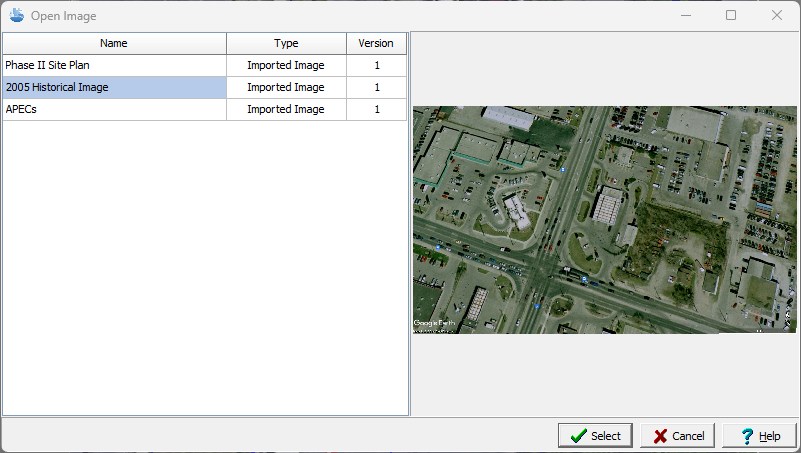801x453 pixels.
Task: Sort the list by Name column header
Action: (x=114, y=44)
